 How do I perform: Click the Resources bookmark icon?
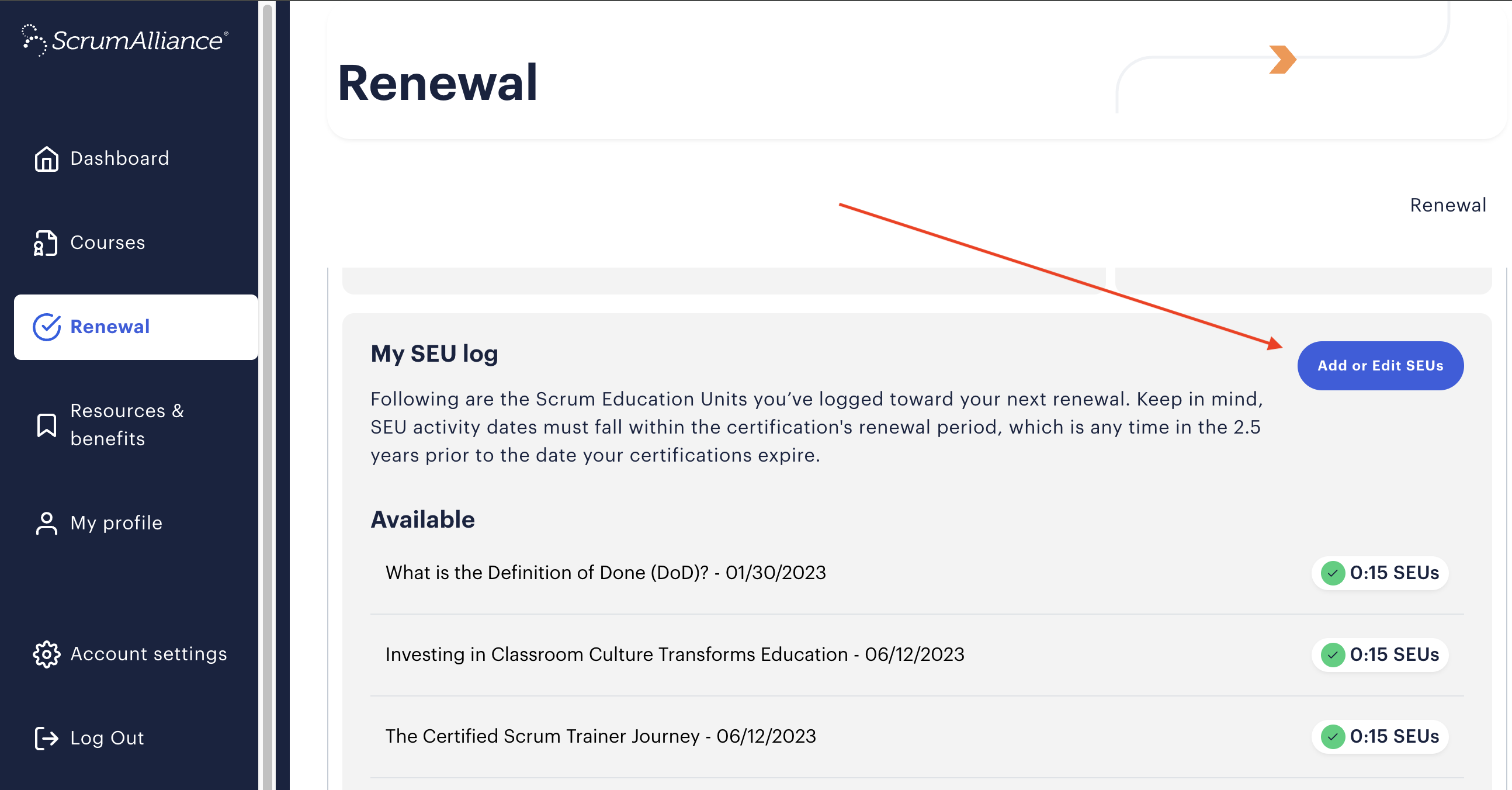click(46, 425)
